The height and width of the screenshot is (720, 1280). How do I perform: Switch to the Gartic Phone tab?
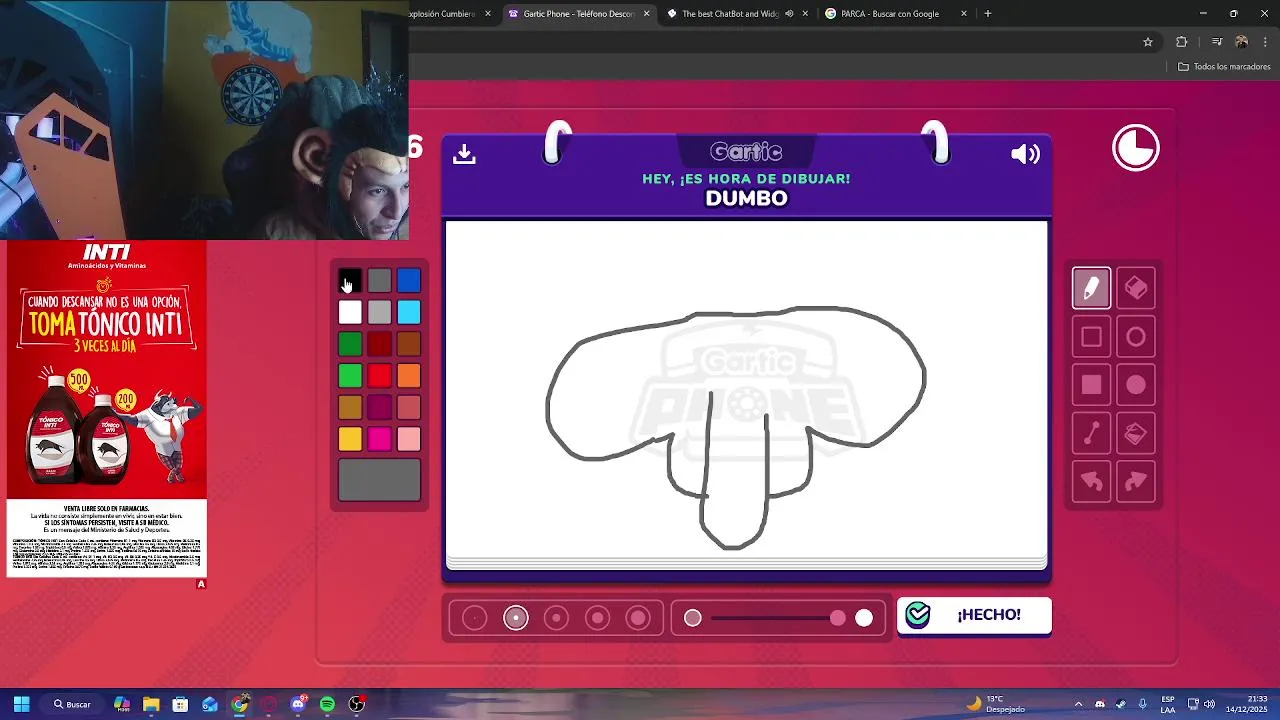pos(580,14)
